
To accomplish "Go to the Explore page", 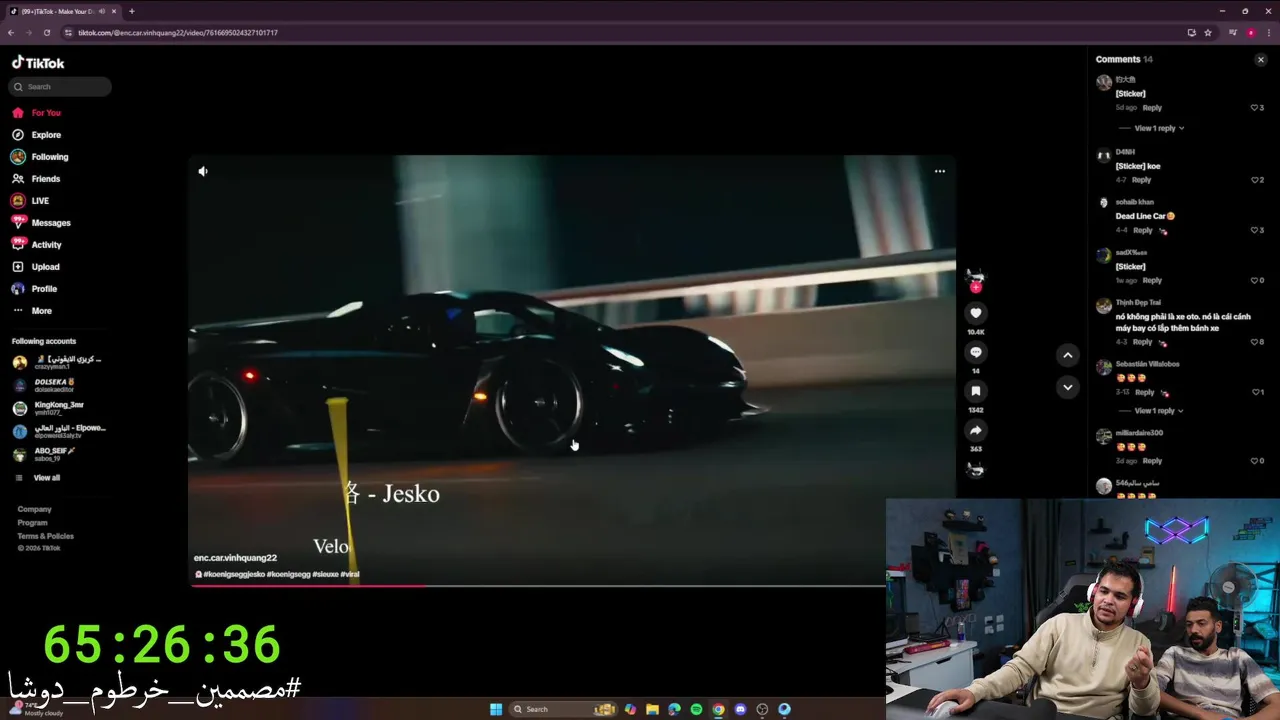I will click(36, 135).
